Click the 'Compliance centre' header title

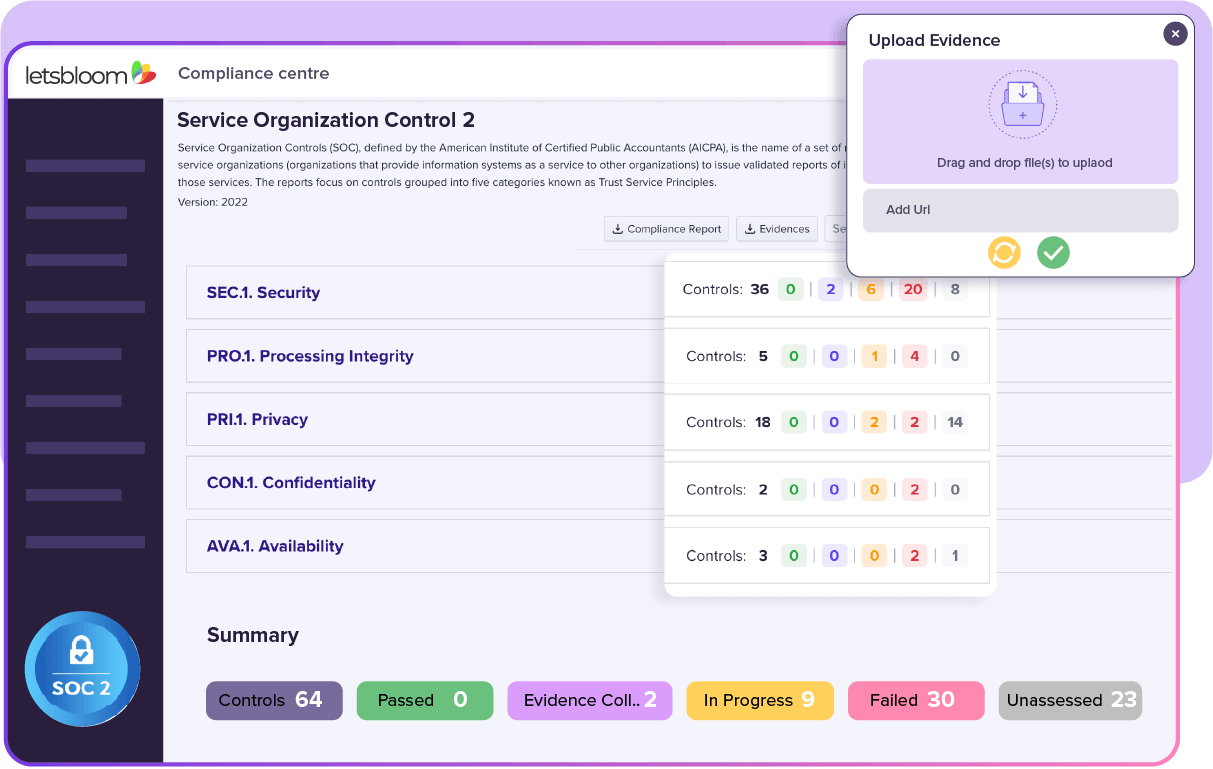pyautogui.click(x=253, y=73)
